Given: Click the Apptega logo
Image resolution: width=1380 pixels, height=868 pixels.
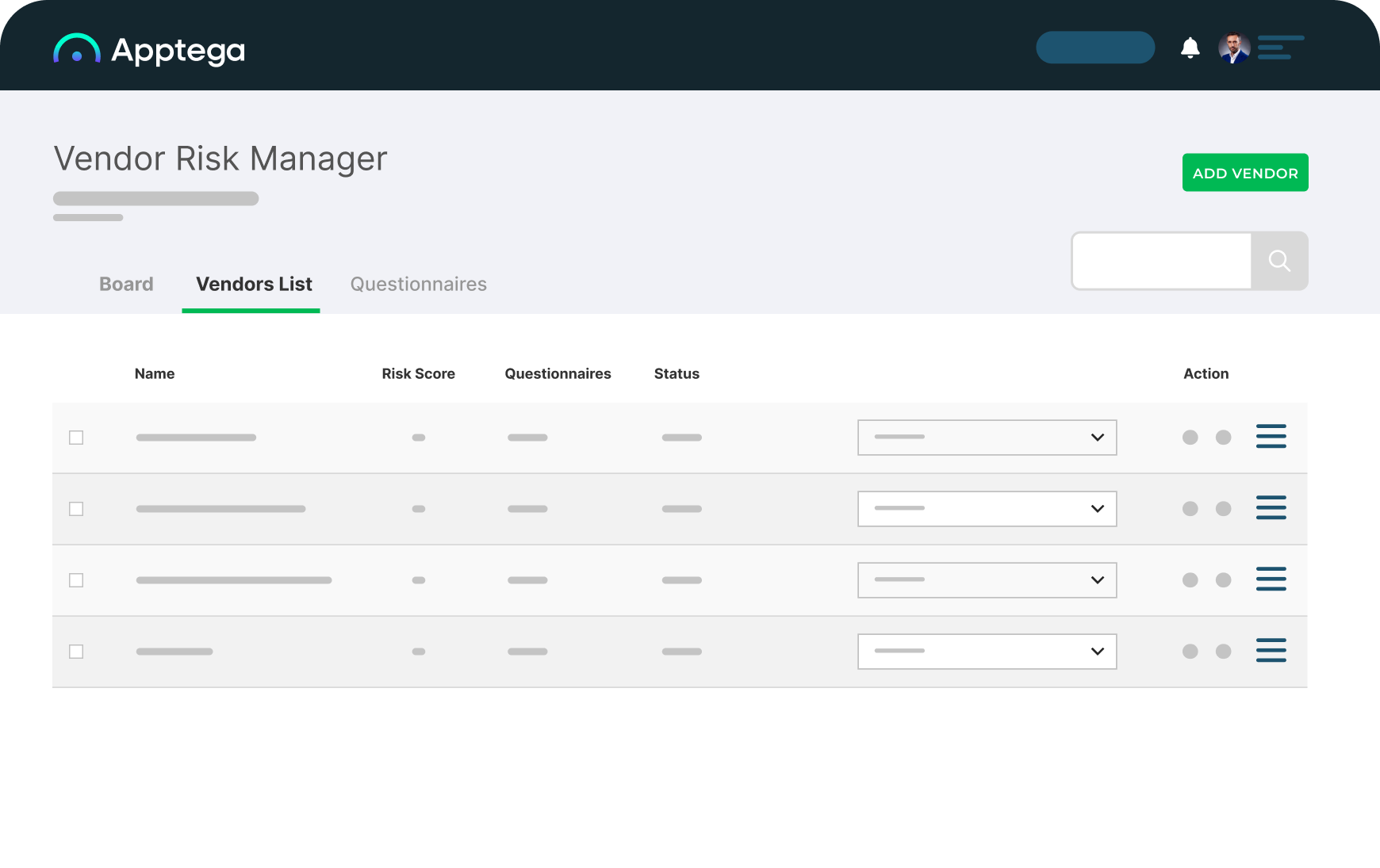Looking at the screenshot, I should [148, 48].
